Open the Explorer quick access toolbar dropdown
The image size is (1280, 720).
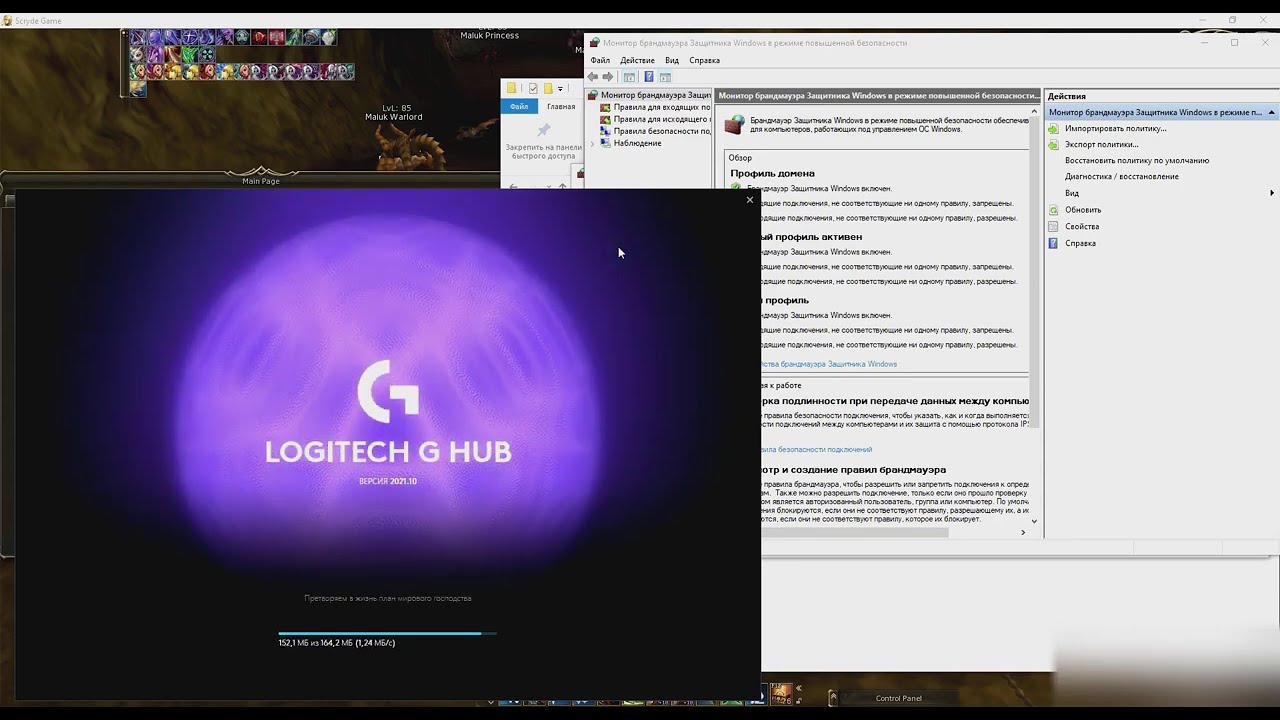pyautogui.click(x=560, y=89)
